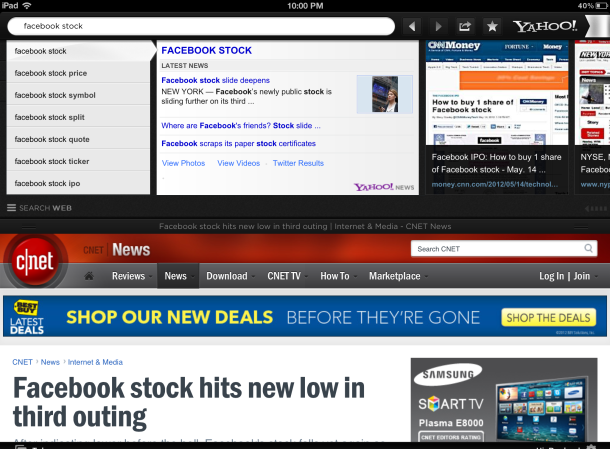Expand the How To dropdown menu

click(338, 276)
